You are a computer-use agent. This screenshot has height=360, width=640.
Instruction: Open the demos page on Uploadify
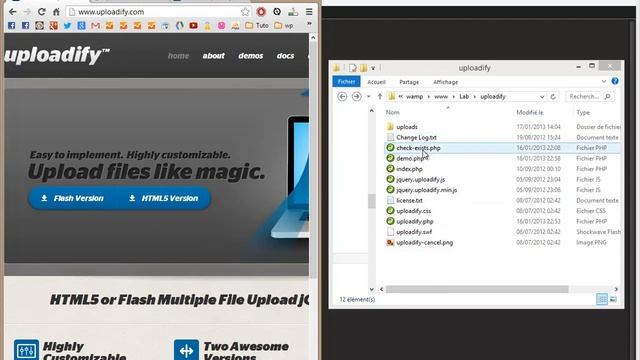(x=251, y=56)
